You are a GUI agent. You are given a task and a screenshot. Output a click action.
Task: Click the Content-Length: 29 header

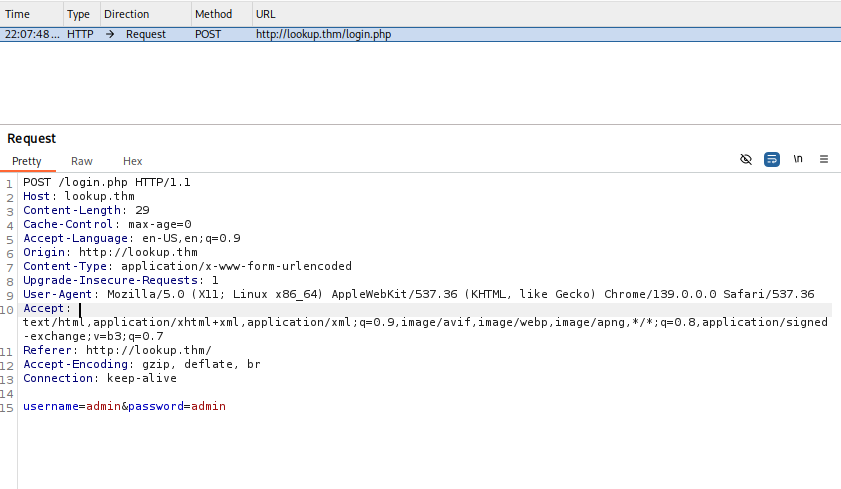click(x=86, y=210)
